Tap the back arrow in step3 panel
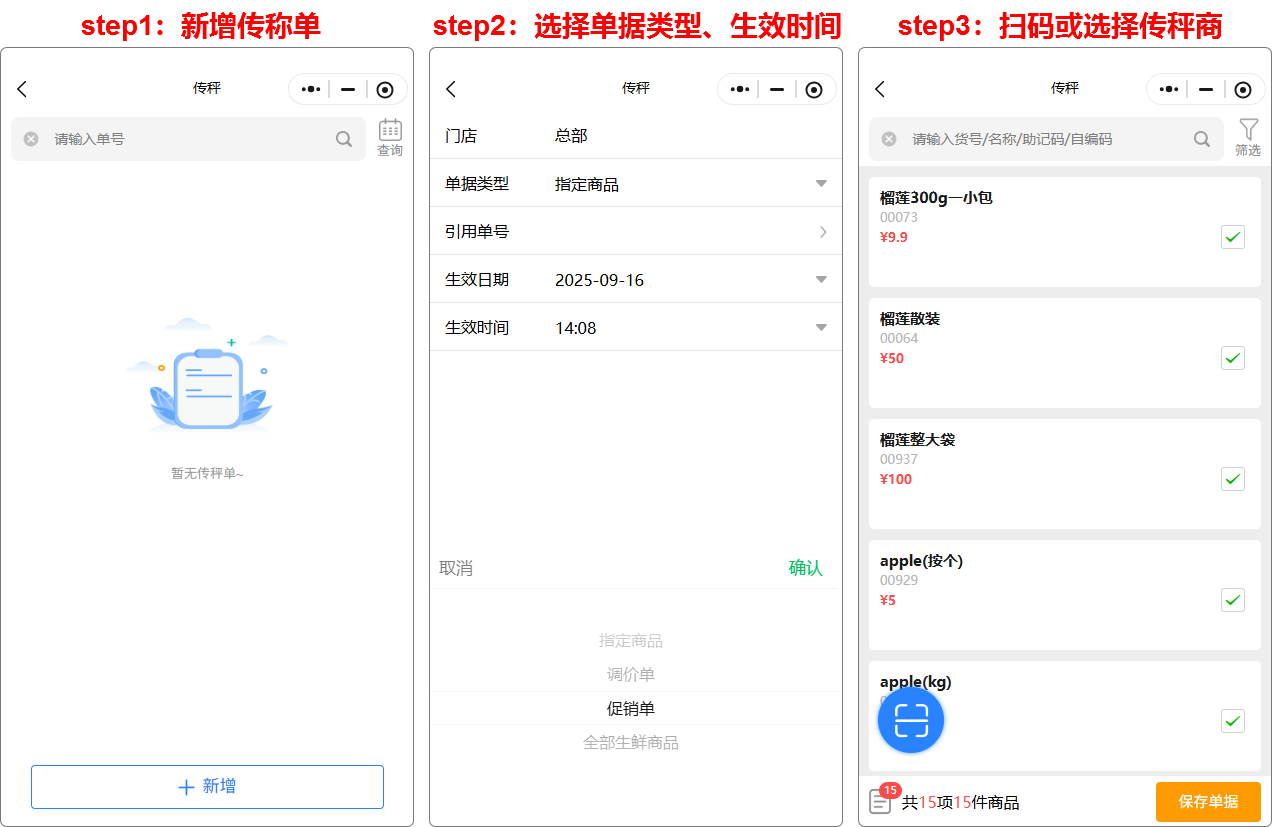Screen dimensions: 1272x827 [x=880, y=89]
